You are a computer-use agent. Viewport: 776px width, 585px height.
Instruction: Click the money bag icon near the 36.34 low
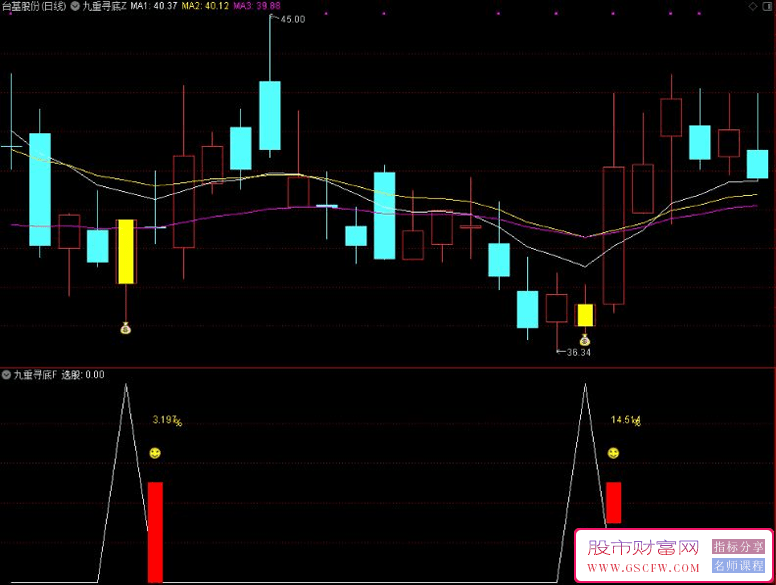pos(585,341)
